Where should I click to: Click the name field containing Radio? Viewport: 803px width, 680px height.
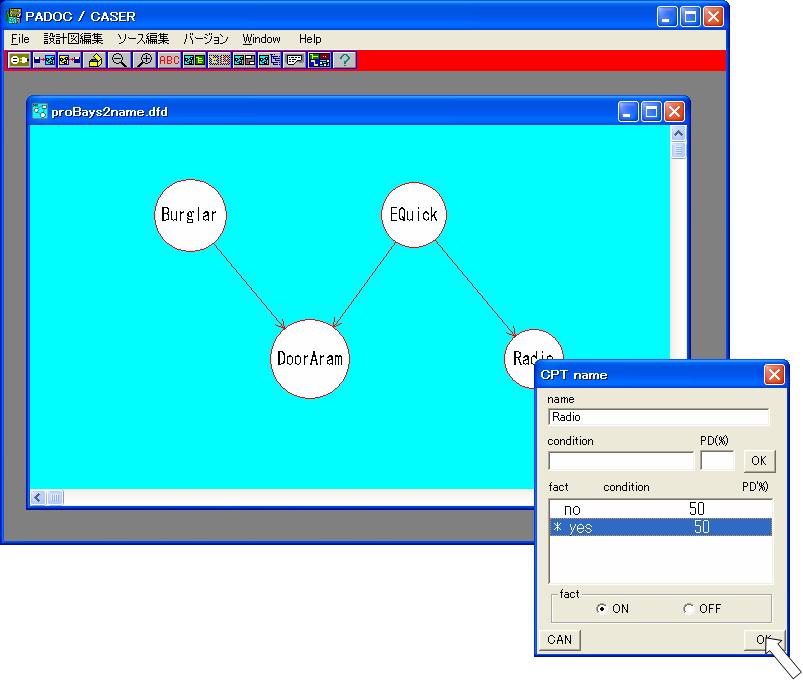[x=658, y=417]
